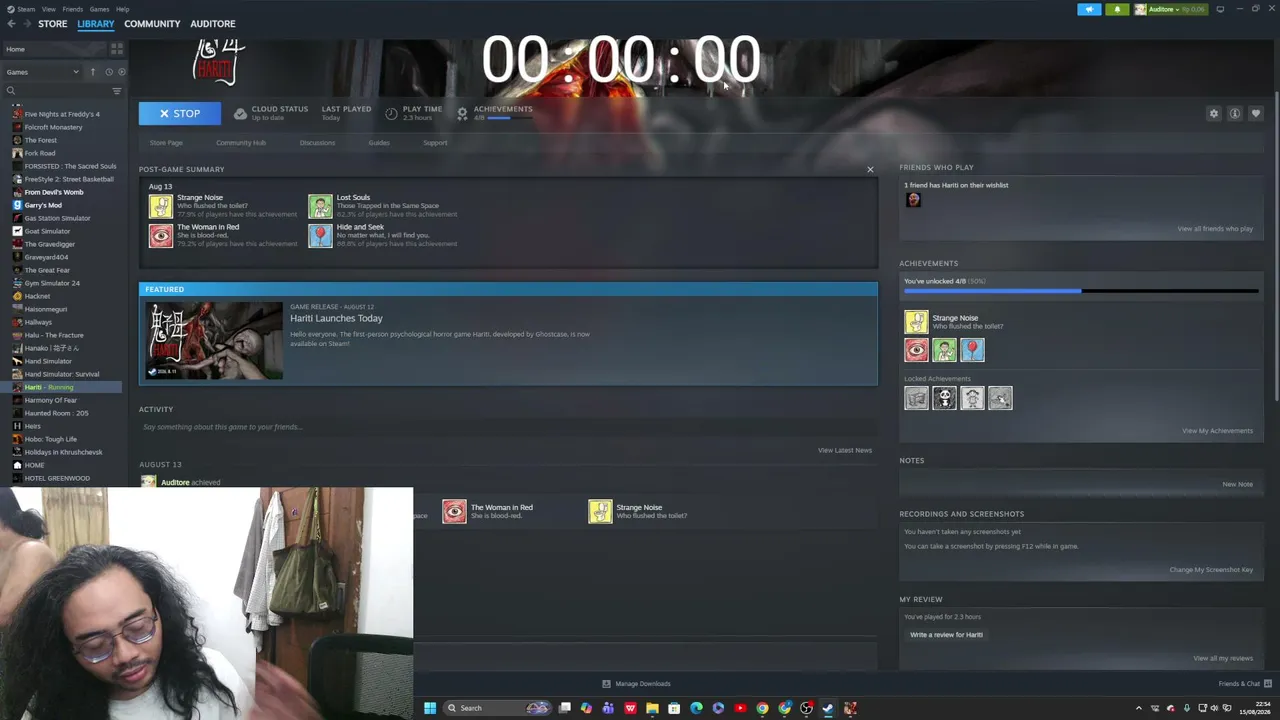Click Change My Screenshot Key

pyautogui.click(x=1211, y=570)
